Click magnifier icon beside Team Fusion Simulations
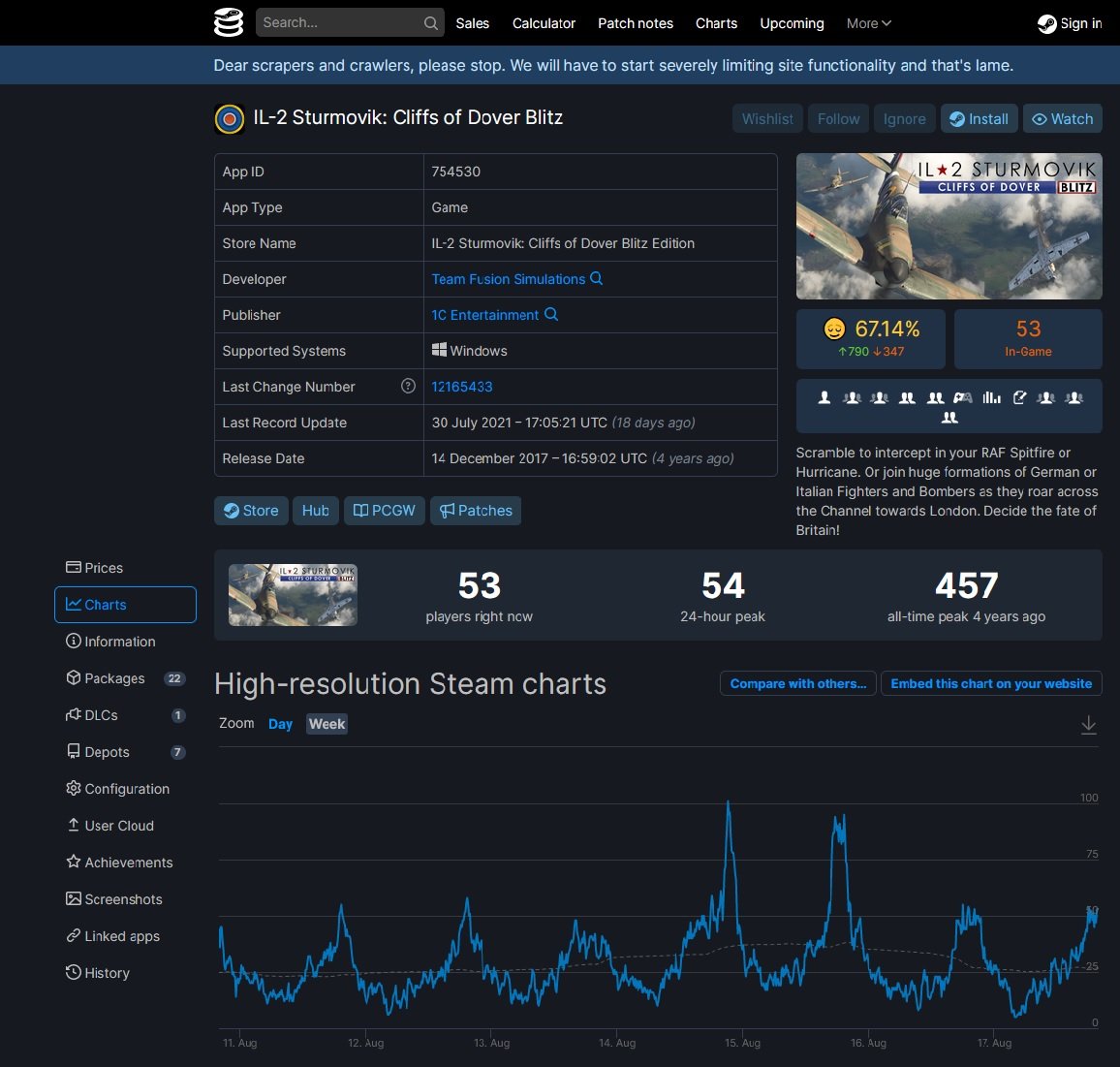The width and height of the screenshot is (1120, 1067). 597,279
